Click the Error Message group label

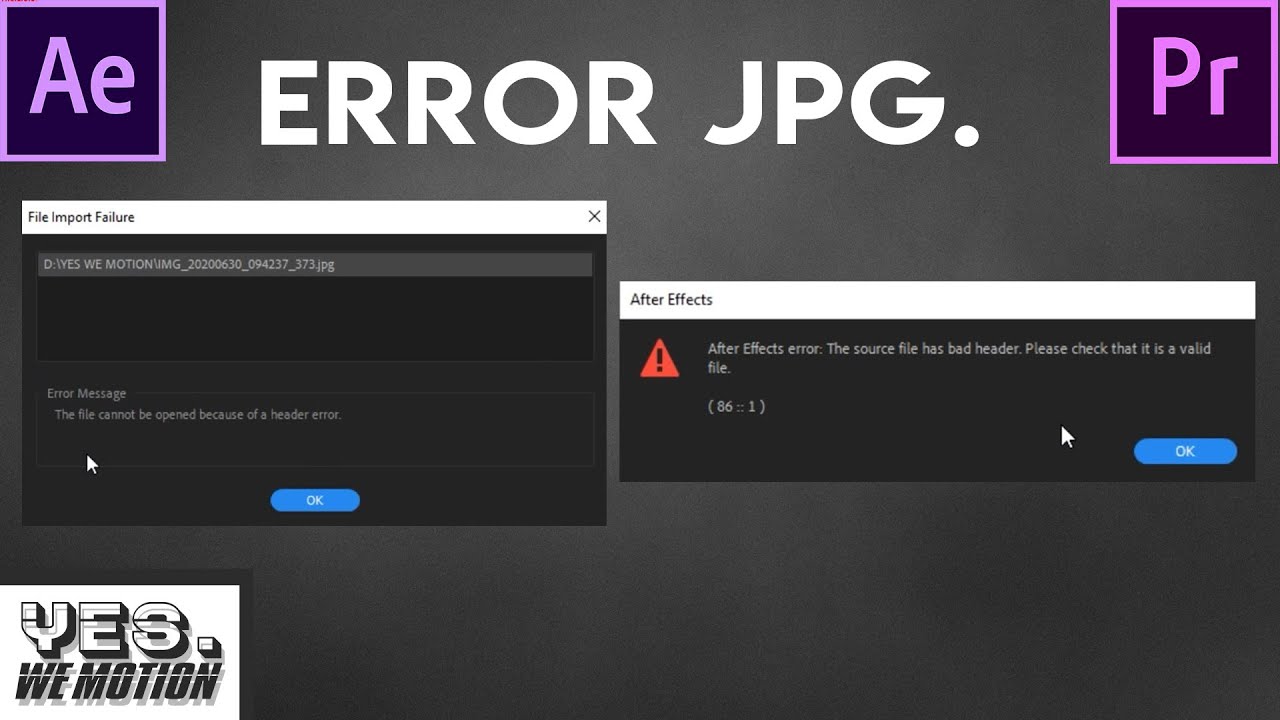[87, 393]
